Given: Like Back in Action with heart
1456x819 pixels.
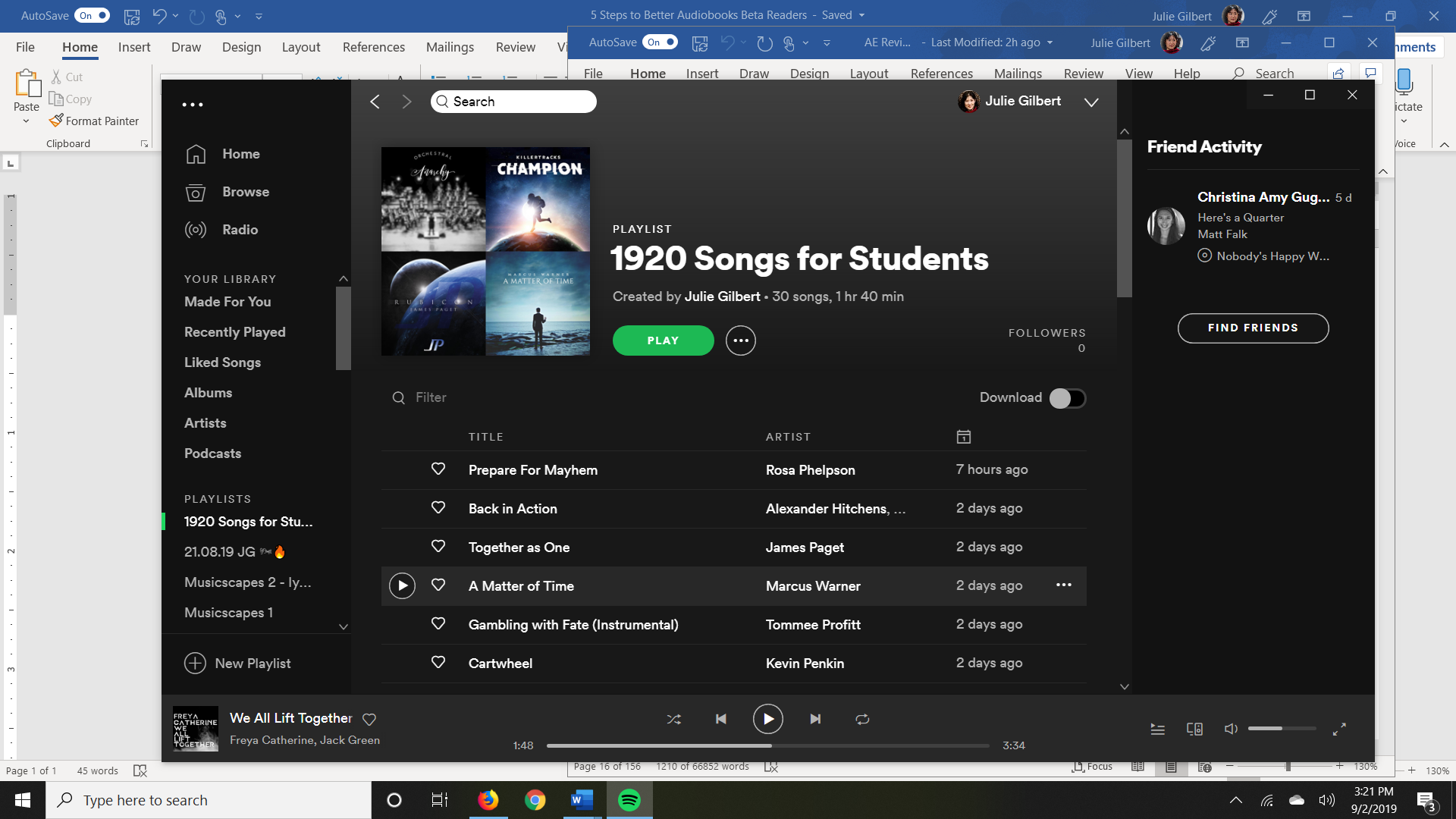Looking at the screenshot, I should pos(438,508).
